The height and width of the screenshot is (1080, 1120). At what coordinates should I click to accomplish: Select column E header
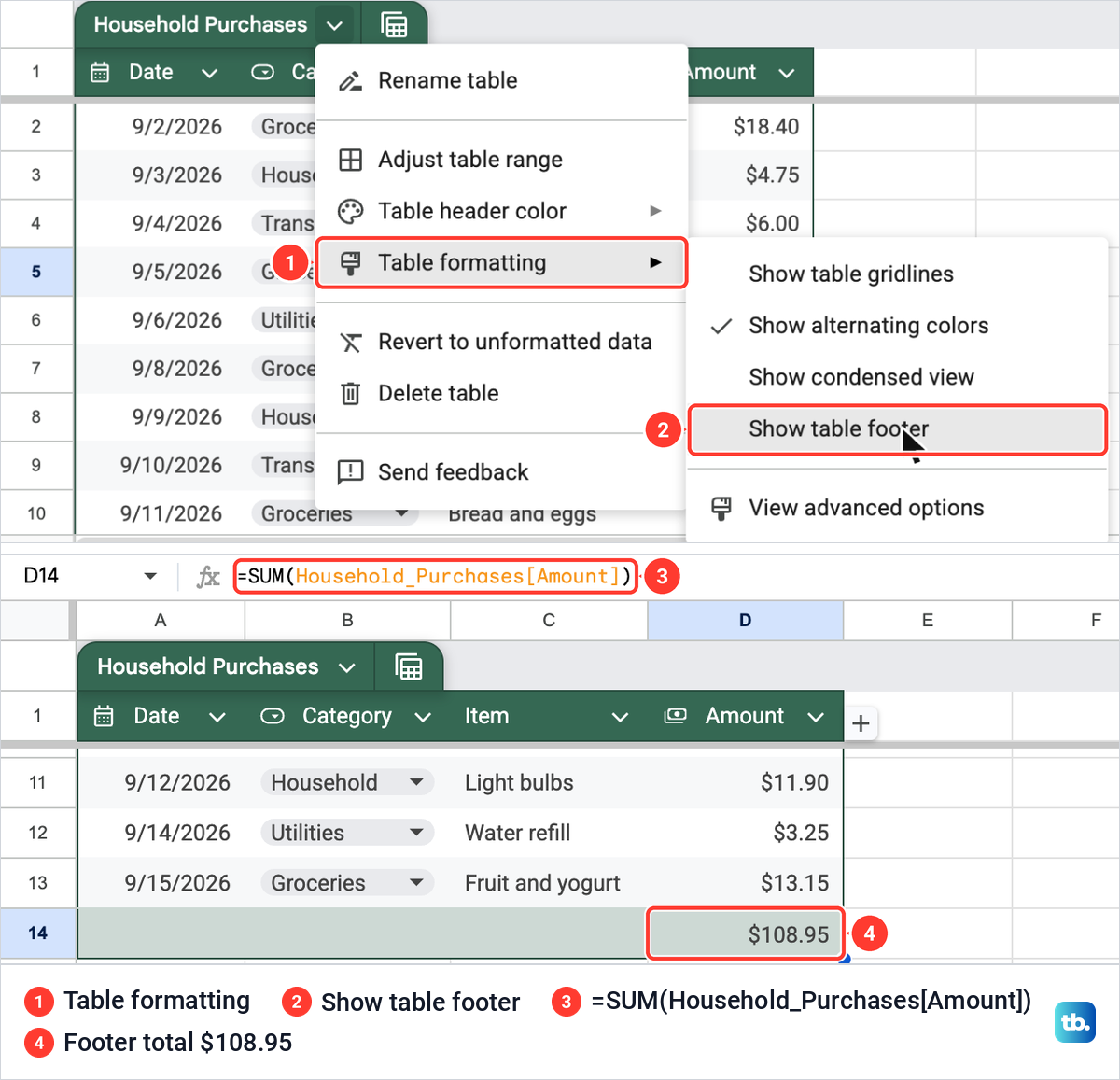928,621
